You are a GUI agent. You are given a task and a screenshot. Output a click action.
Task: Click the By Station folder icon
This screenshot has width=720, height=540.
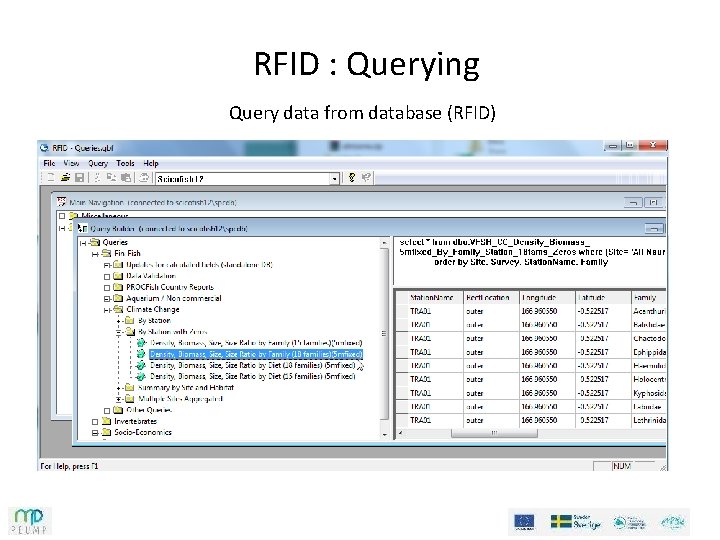pyautogui.click(x=130, y=321)
